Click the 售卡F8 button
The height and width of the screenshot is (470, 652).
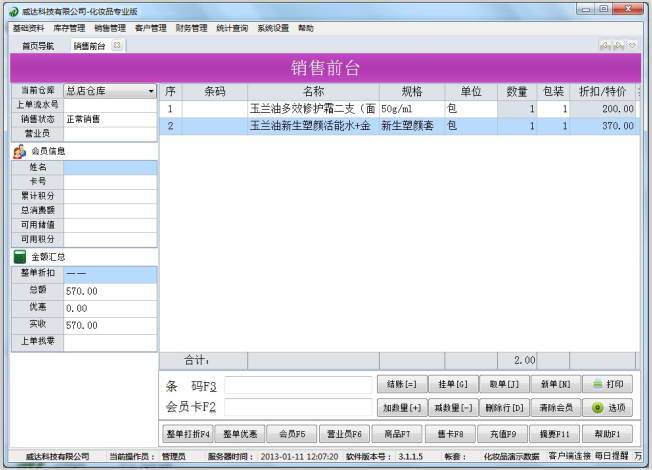point(450,434)
